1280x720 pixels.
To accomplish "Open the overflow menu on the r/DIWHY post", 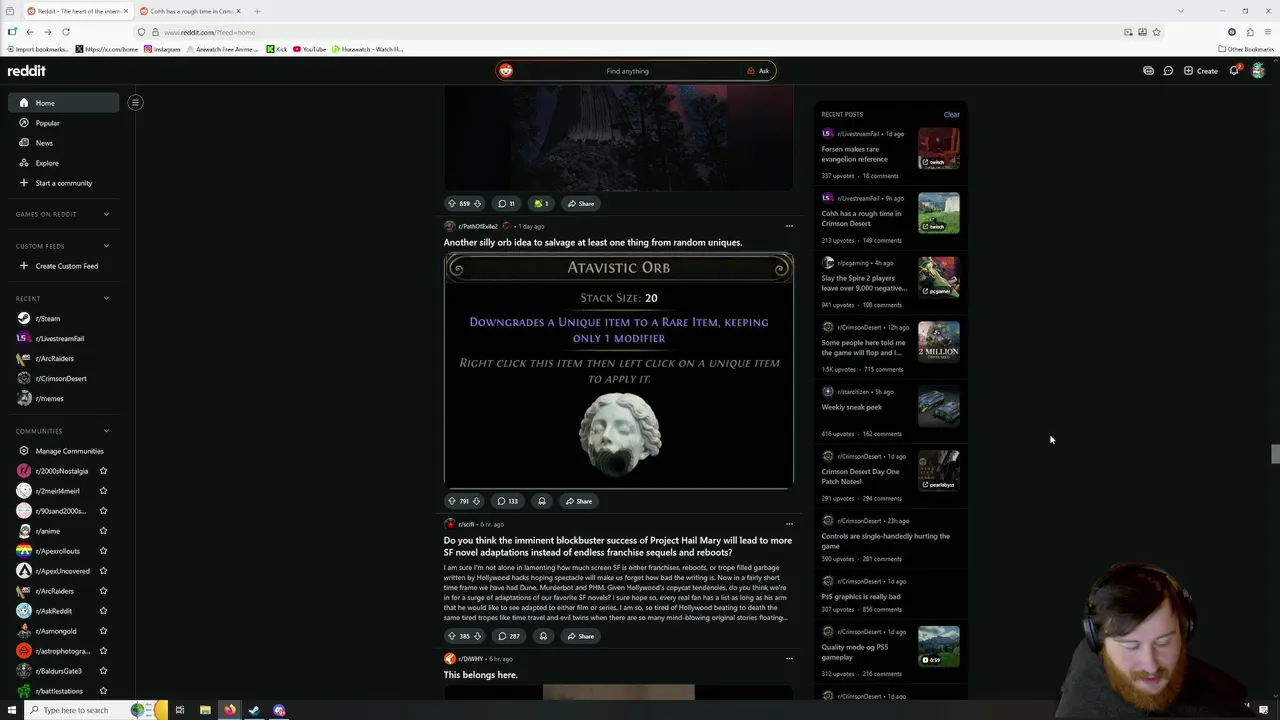I will pos(789,659).
